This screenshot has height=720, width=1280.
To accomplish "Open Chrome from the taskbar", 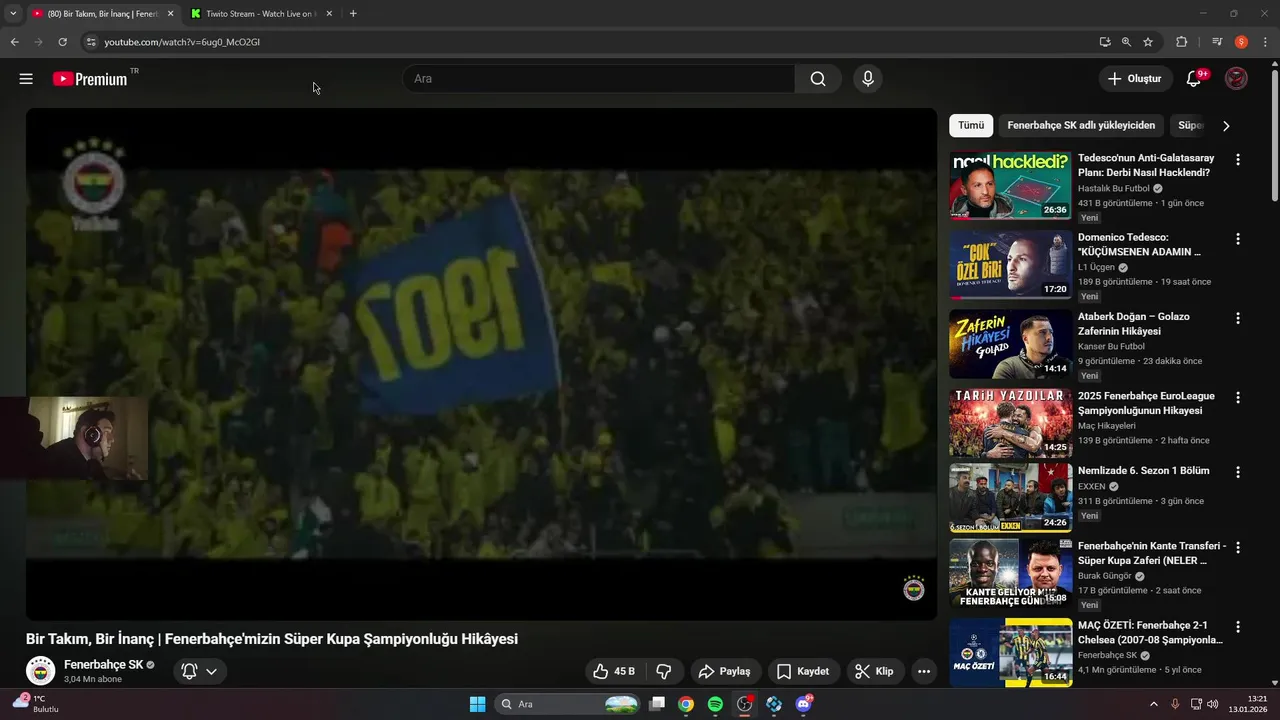I will coord(685,704).
